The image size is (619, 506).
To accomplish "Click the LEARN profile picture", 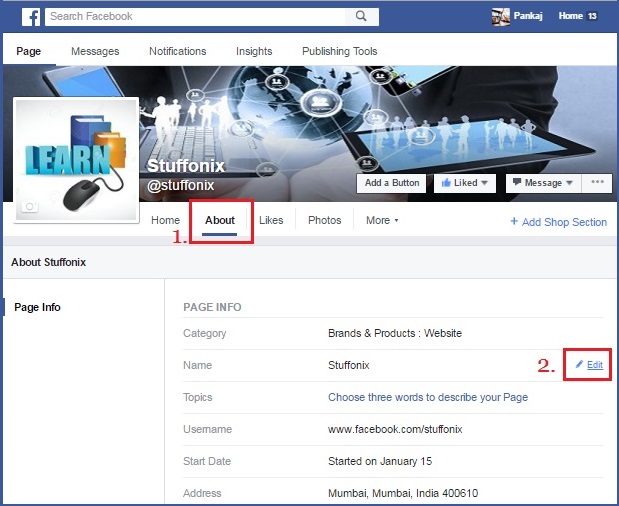I will point(76,160).
